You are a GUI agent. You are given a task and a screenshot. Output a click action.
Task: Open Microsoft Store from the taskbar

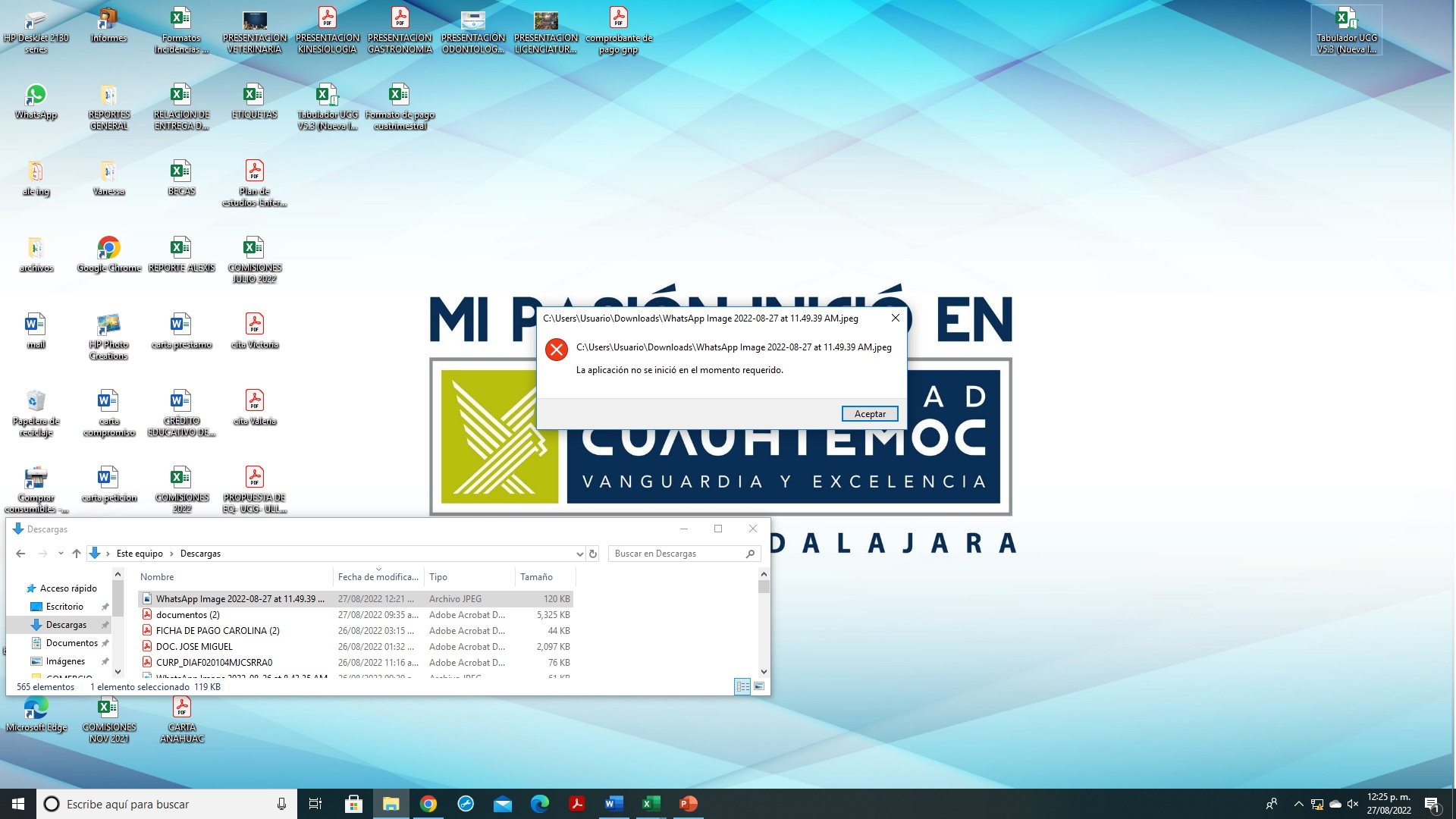click(353, 804)
